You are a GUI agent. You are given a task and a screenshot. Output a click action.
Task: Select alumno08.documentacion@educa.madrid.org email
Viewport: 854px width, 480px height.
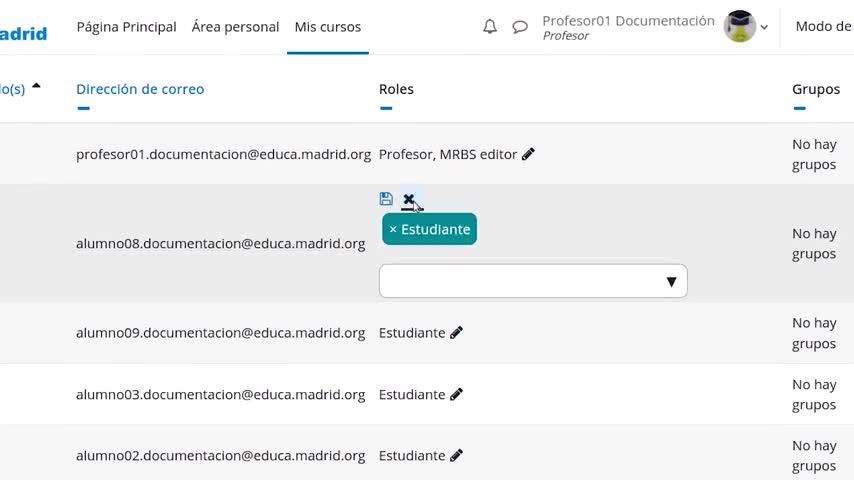[x=221, y=244]
